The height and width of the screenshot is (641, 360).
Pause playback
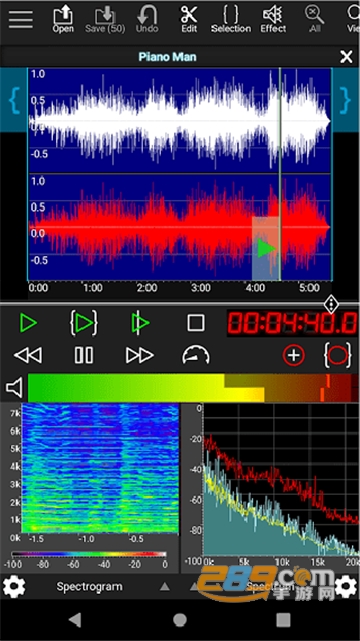click(x=84, y=355)
